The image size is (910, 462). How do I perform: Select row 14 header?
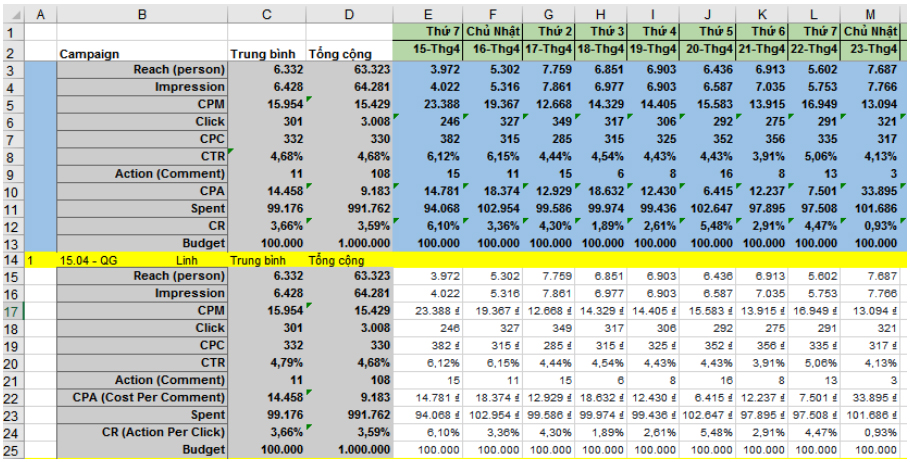[11, 260]
